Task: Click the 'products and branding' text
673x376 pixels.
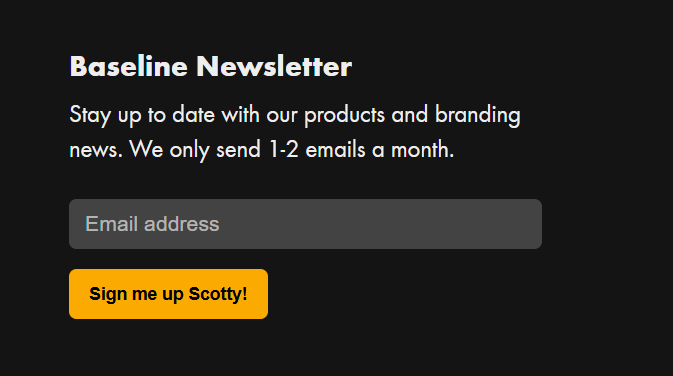Action: coord(412,115)
